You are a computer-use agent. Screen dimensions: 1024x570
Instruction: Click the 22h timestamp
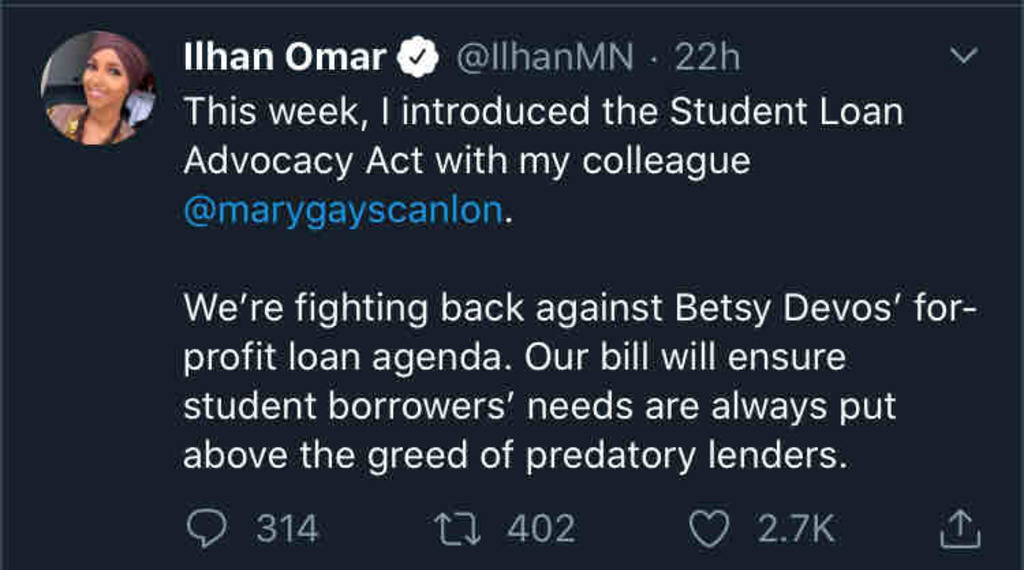[x=708, y=58]
